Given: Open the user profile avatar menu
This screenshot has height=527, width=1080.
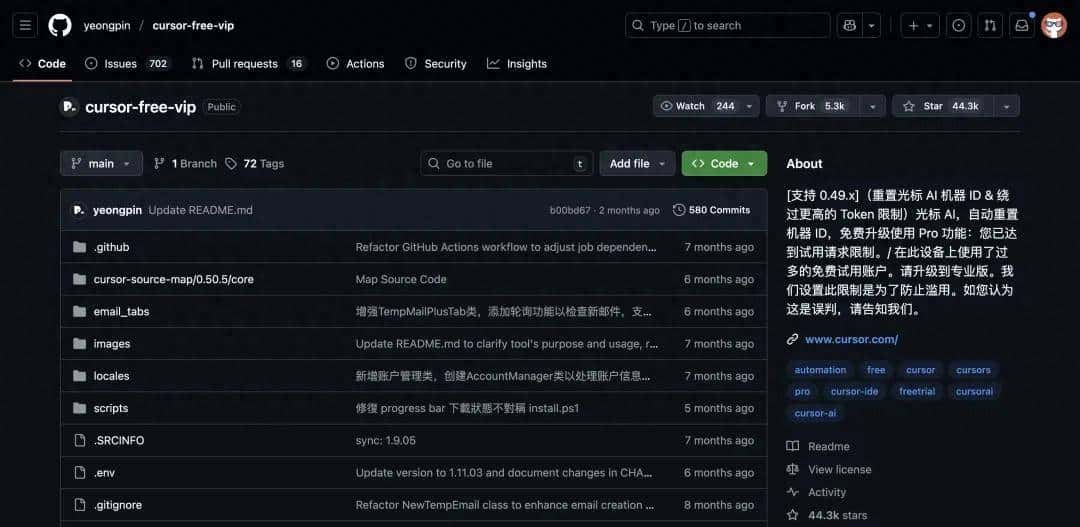Looking at the screenshot, I should tap(1054, 25).
